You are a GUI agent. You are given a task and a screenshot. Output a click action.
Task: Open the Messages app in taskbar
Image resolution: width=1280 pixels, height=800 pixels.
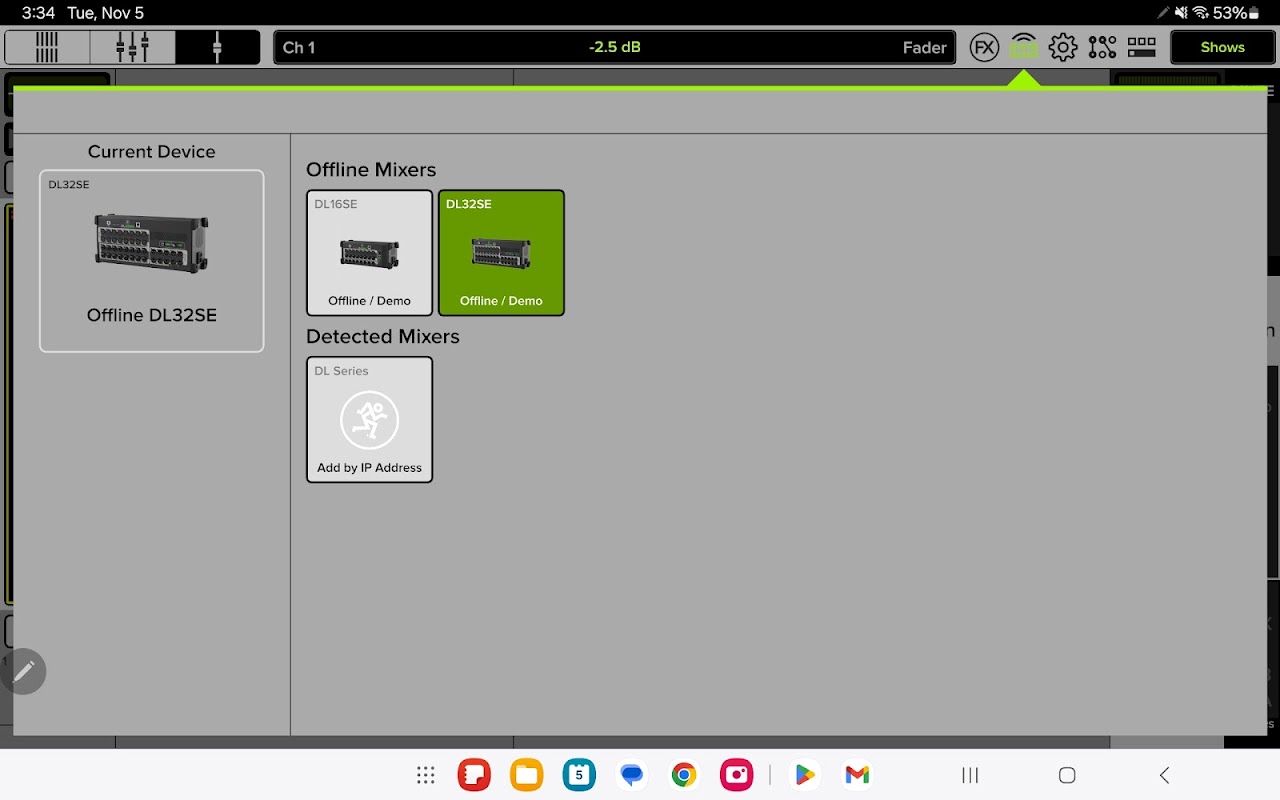(631, 775)
